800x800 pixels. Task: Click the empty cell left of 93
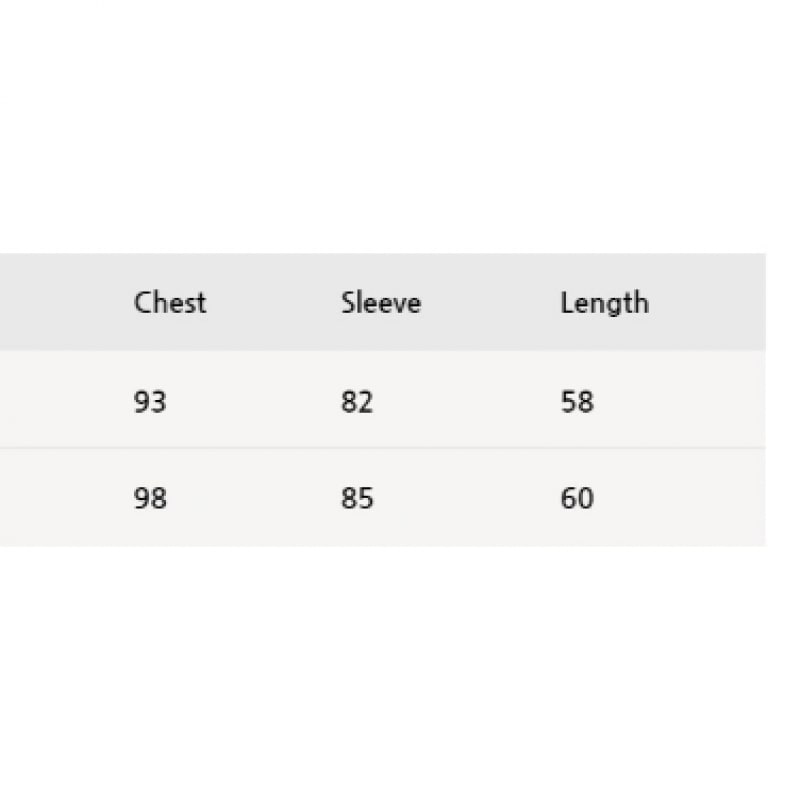click(61, 399)
